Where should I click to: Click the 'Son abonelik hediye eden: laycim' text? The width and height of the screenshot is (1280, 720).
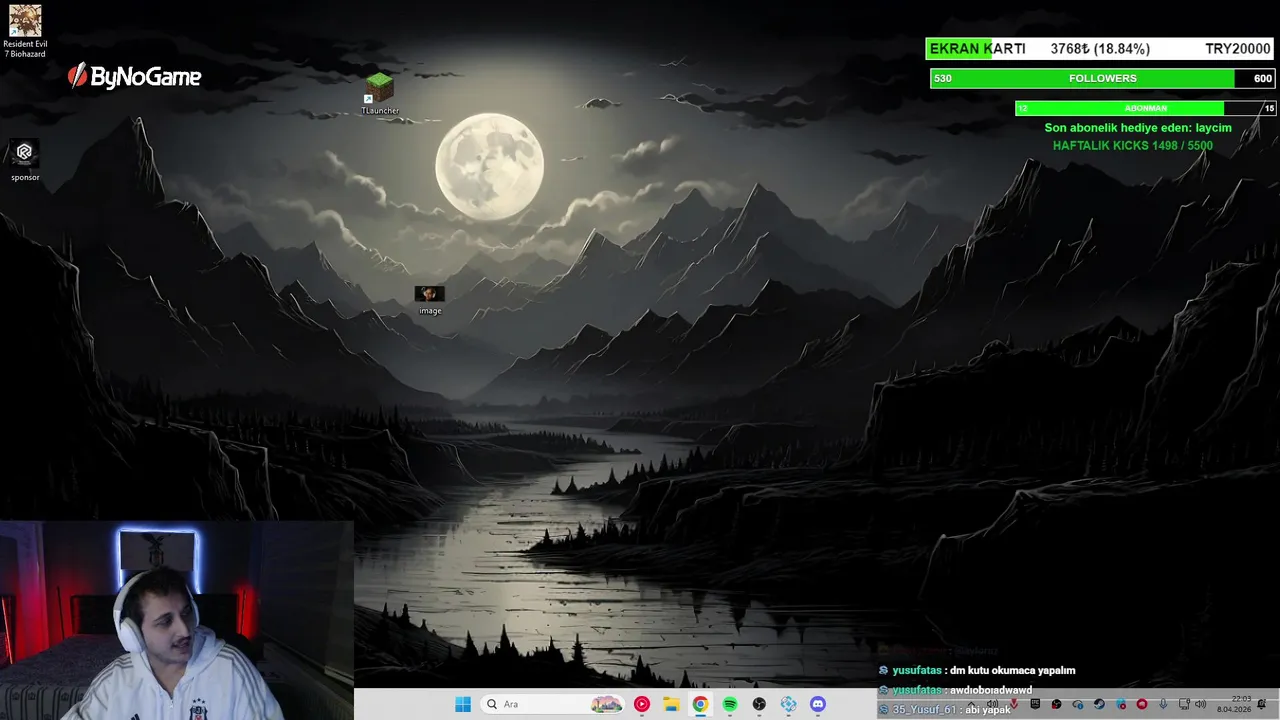1138,128
